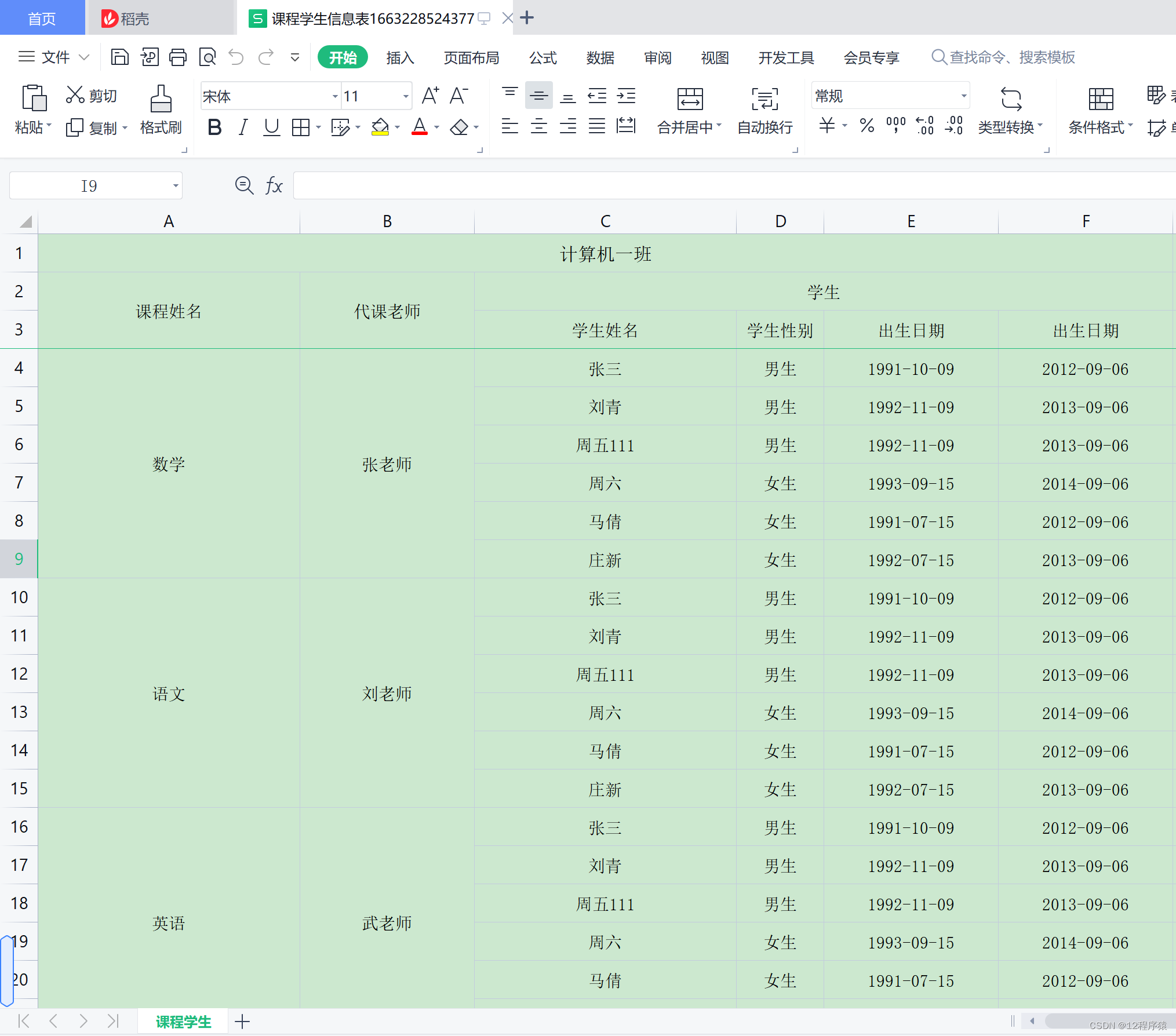Decrease font size with A- icon

pyautogui.click(x=459, y=96)
